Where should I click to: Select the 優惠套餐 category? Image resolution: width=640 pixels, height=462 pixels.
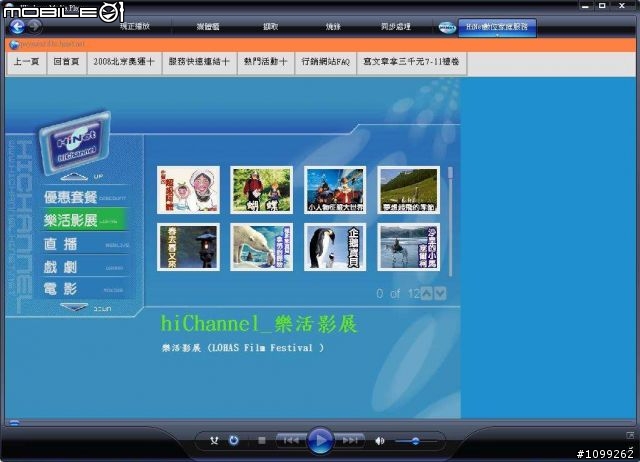point(84,198)
